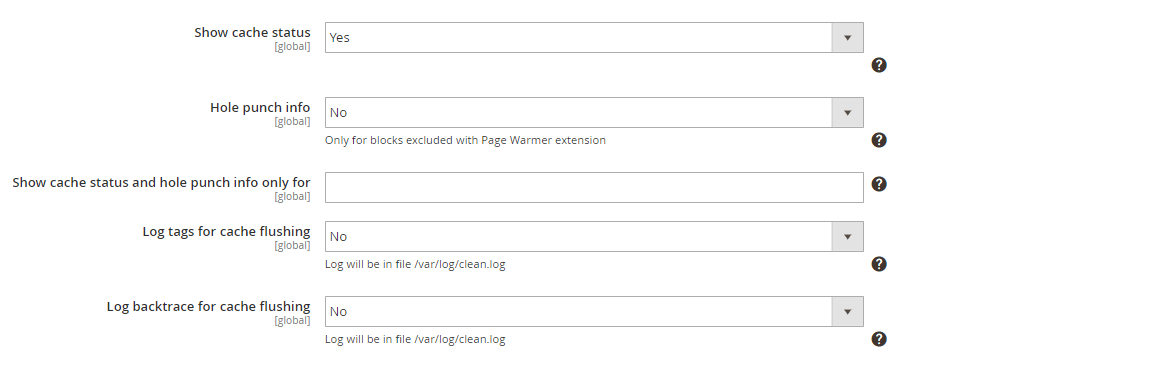1161x377 pixels.
Task: Open help icon for Log backtrace setting
Action: coord(879,338)
